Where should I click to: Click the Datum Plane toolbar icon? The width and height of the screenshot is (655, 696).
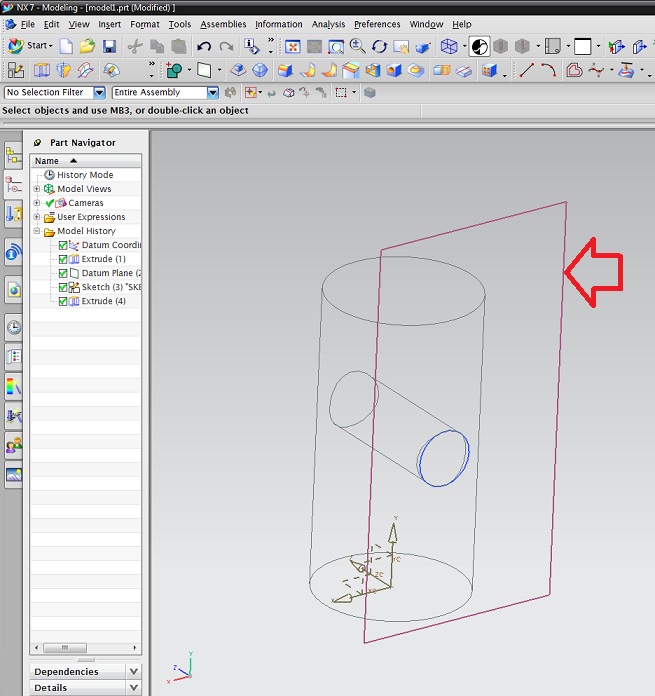tap(204, 70)
